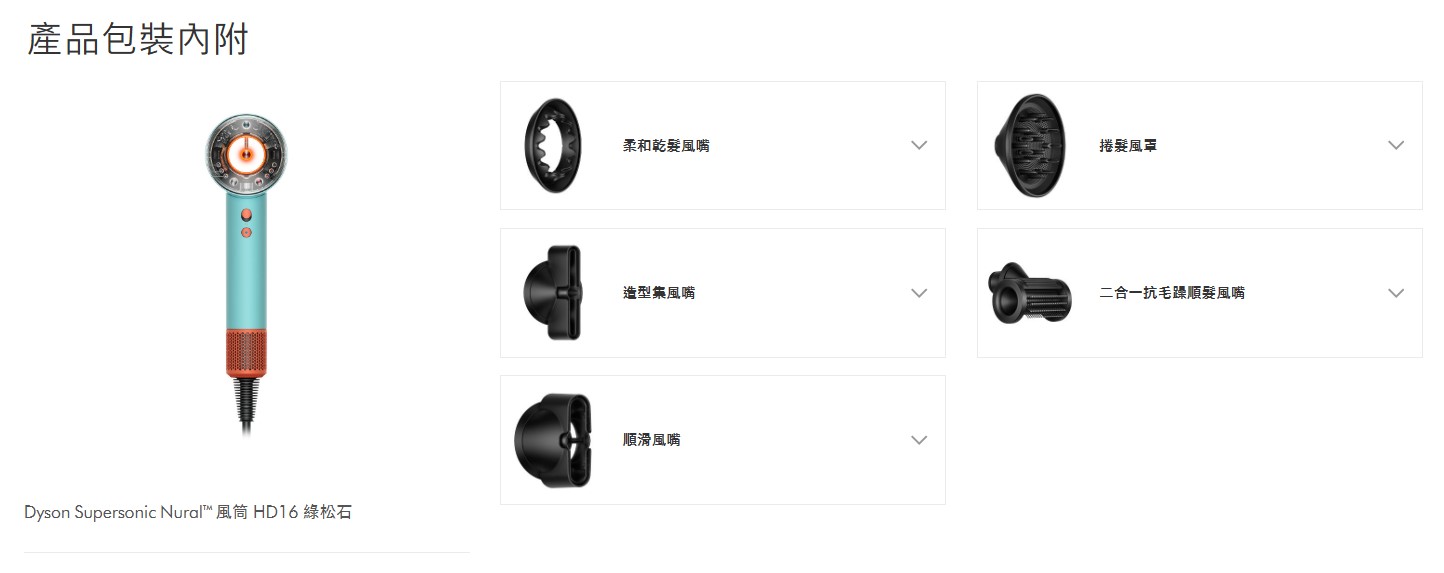Click the 產品包裝內附 heading
Image resolution: width=1444 pixels, height=573 pixels.
click(x=138, y=40)
